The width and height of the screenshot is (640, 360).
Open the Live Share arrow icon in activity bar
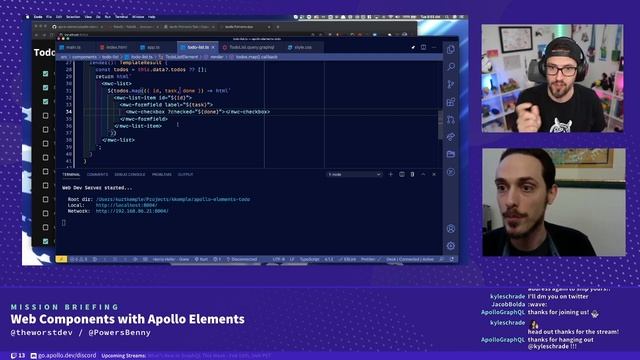point(451,137)
